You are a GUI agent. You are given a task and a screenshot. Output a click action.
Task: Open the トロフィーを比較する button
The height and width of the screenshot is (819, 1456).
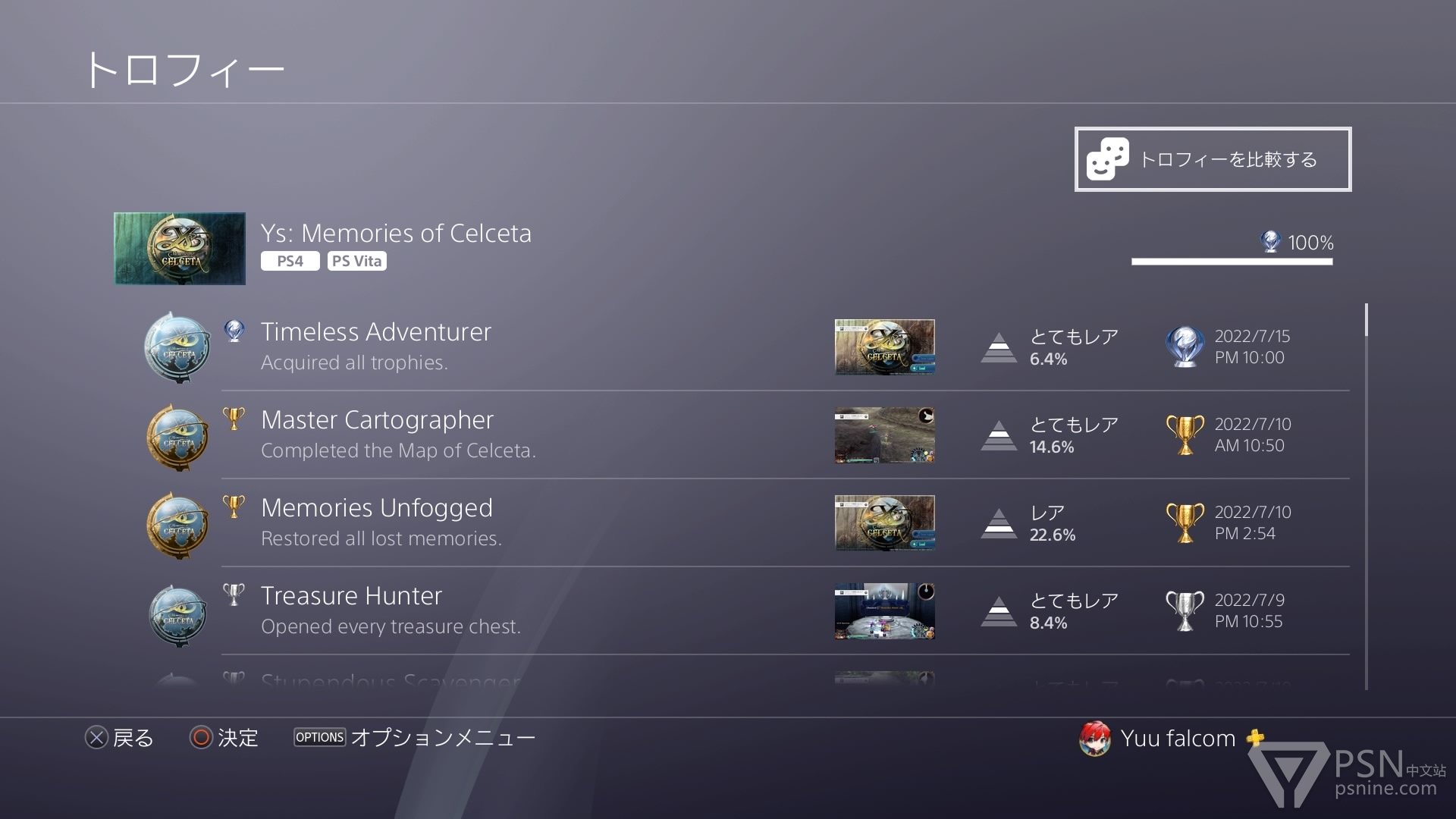1213,159
